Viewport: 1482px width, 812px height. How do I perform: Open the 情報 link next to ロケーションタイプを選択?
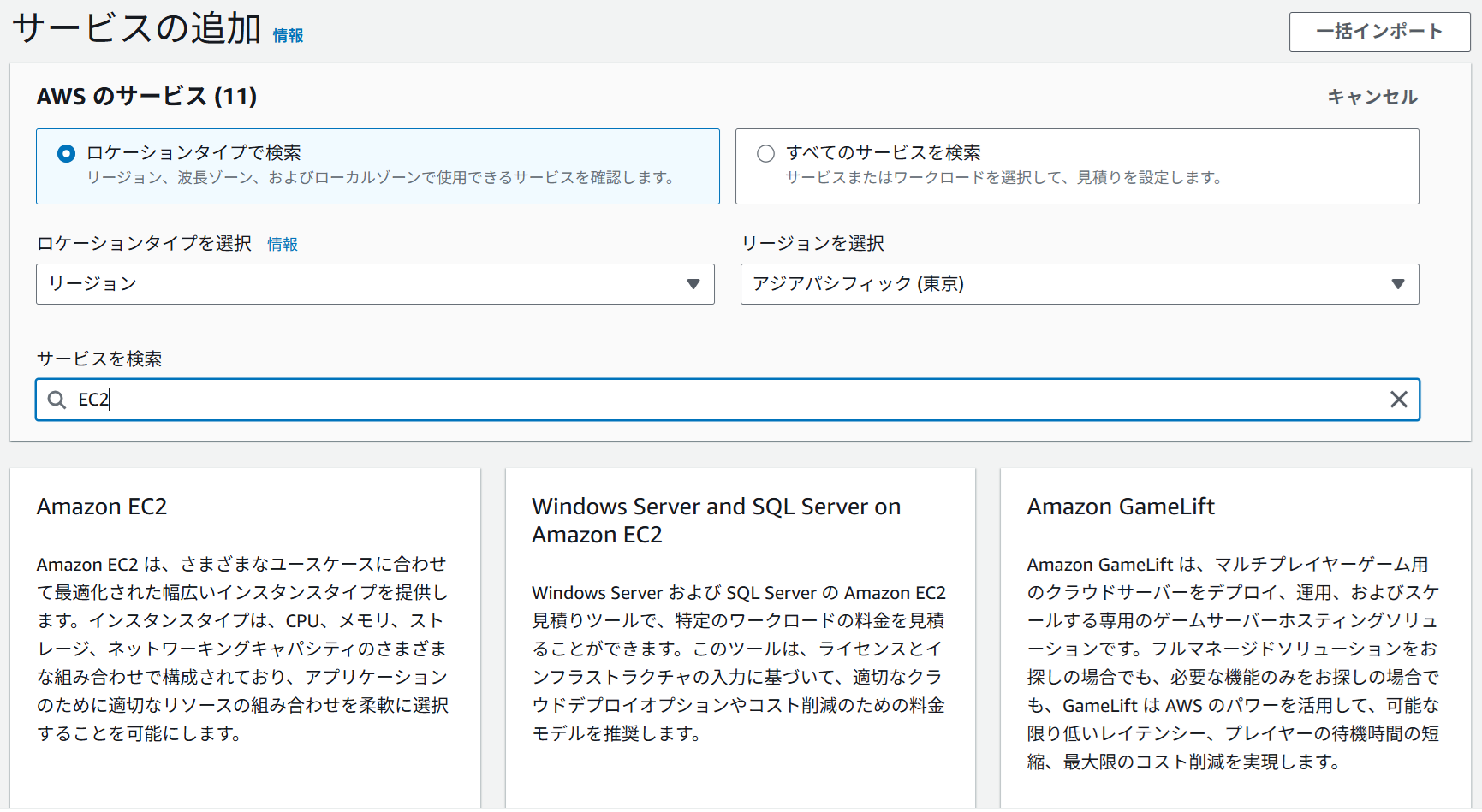283,244
